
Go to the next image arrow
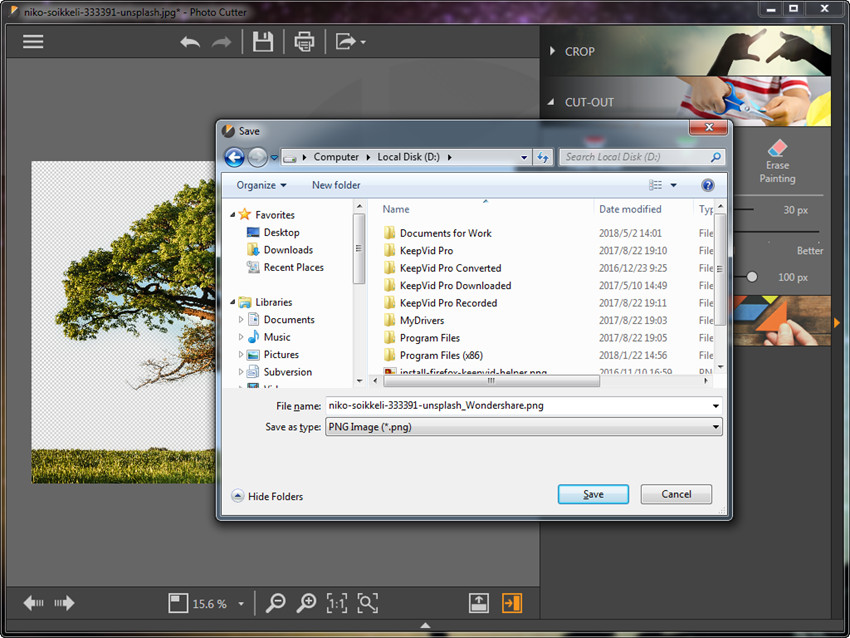point(64,603)
